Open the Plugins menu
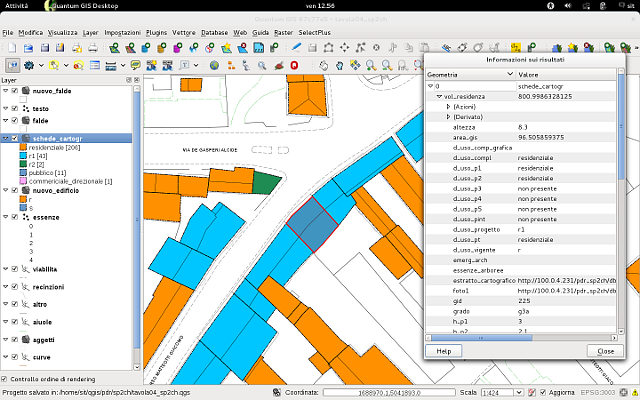The image size is (640, 400). tap(156, 32)
